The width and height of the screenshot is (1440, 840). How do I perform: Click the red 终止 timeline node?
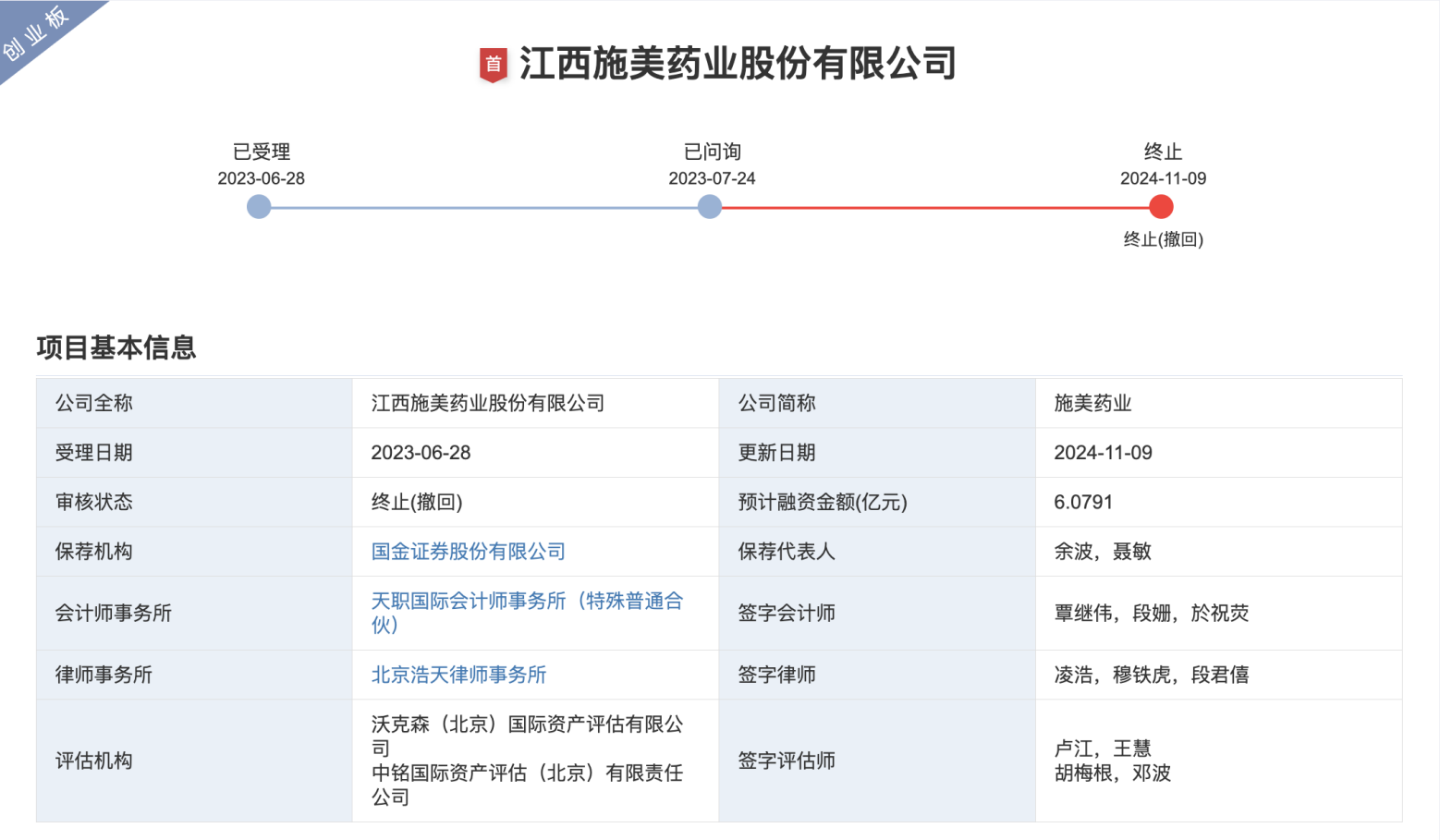(x=1161, y=207)
